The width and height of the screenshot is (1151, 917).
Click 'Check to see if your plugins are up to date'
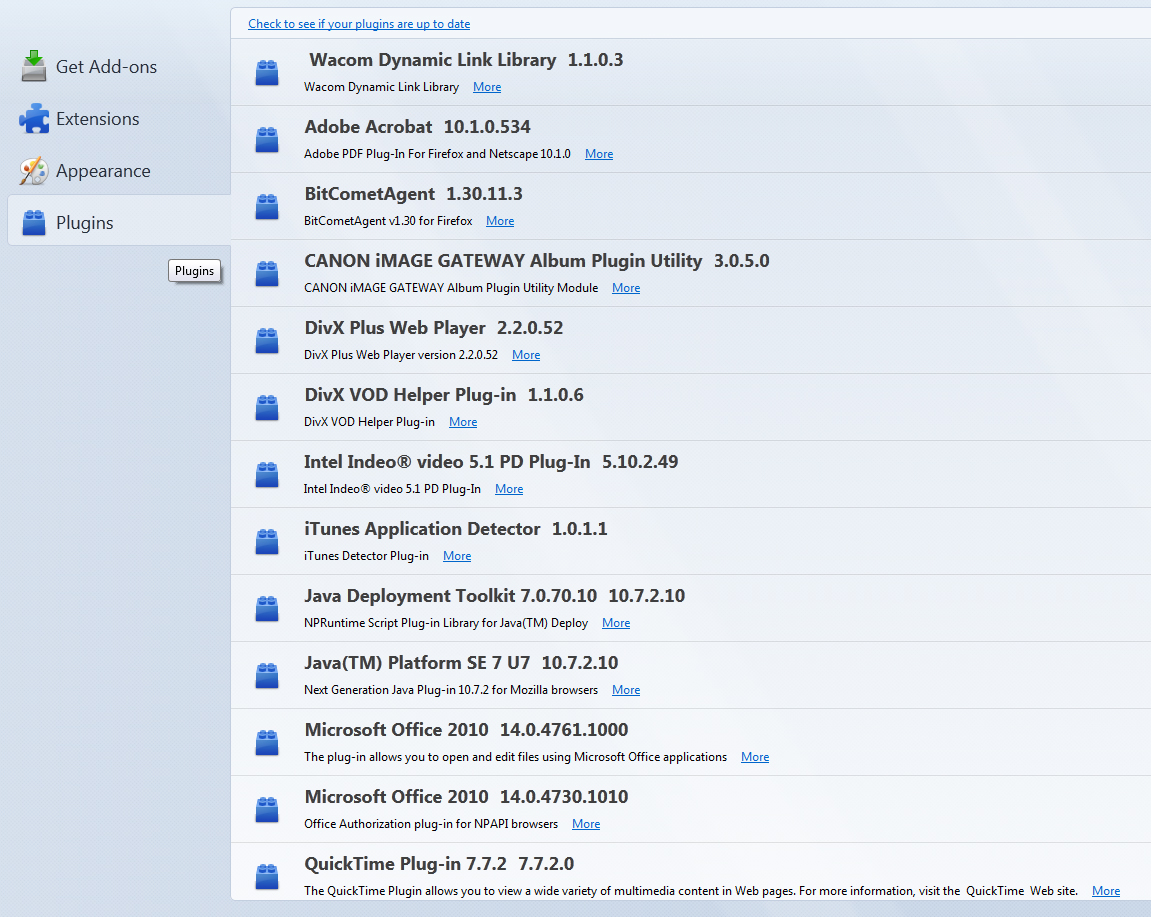coord(359,23)
